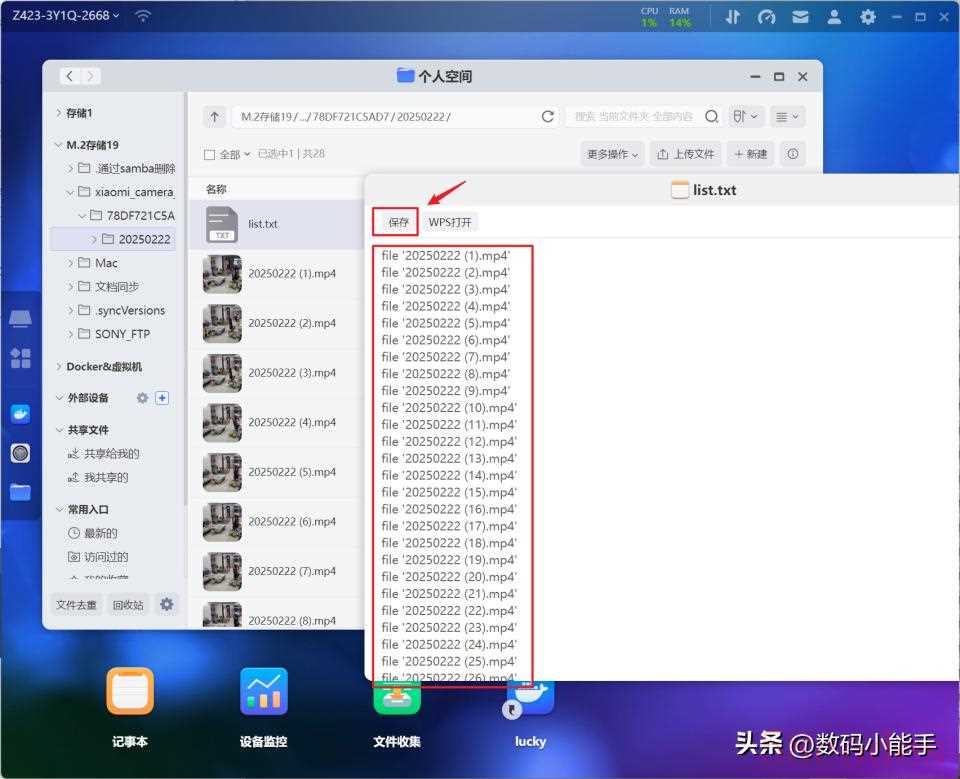Click the 上传文件 button
Viewport: 960px width, 779px height.
click(686, 154)
